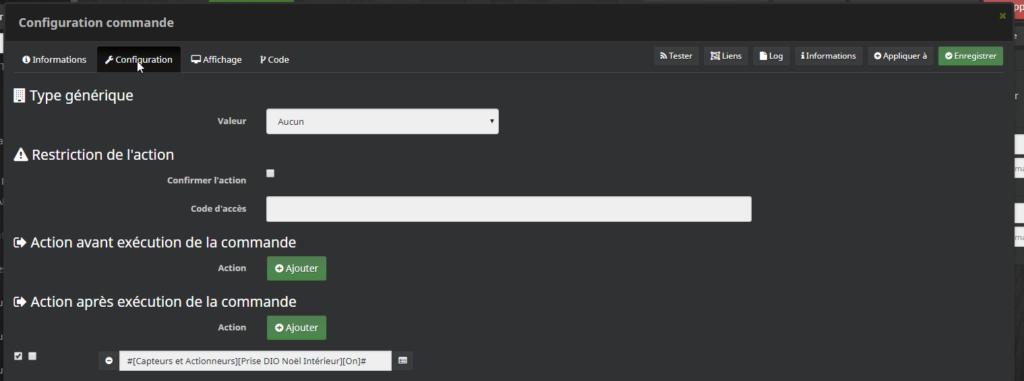
Task: Switch to the Configuration tab
Action: (138, 59)
